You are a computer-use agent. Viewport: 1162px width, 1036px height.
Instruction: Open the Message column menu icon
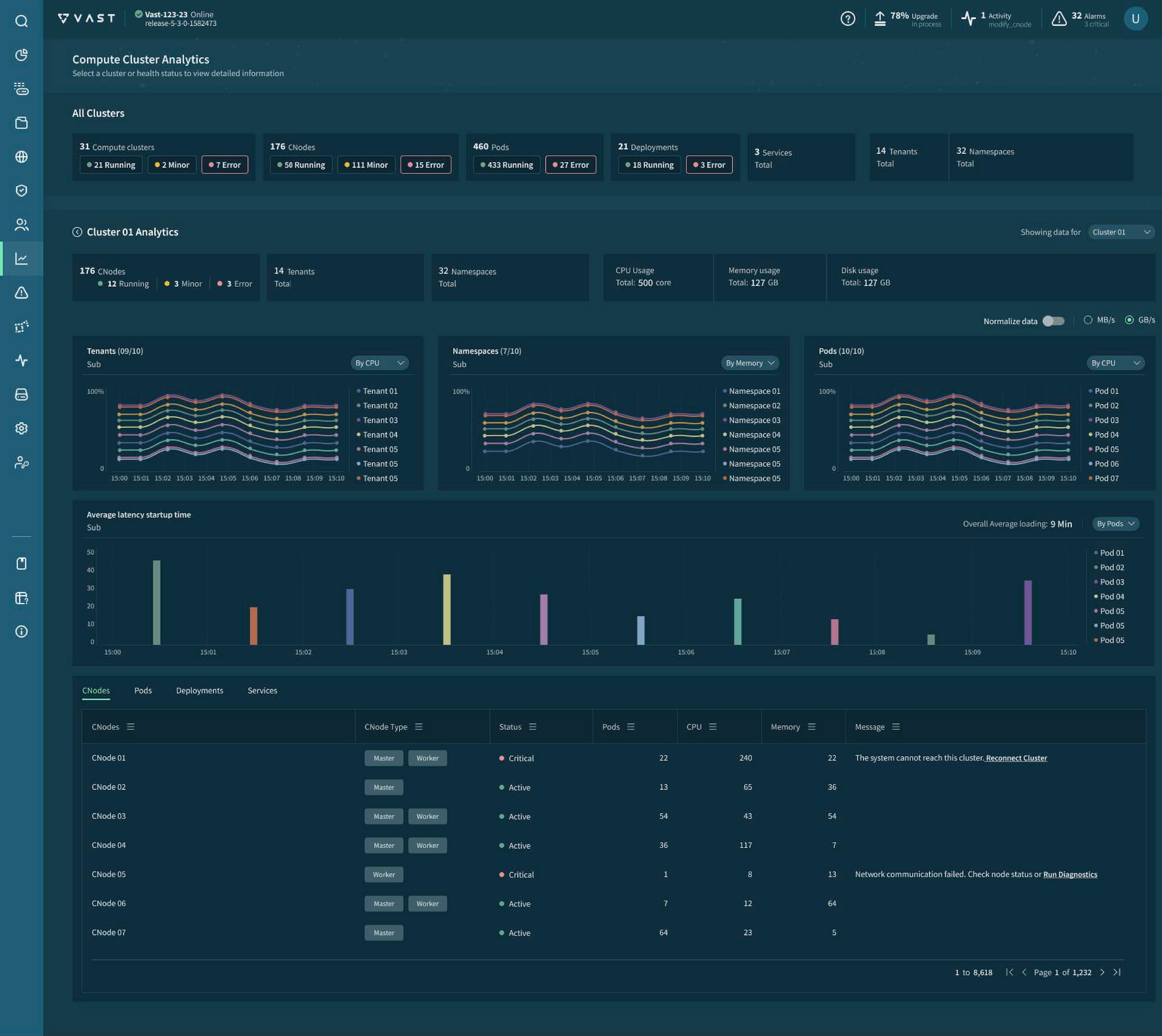(x=895, y=726)
